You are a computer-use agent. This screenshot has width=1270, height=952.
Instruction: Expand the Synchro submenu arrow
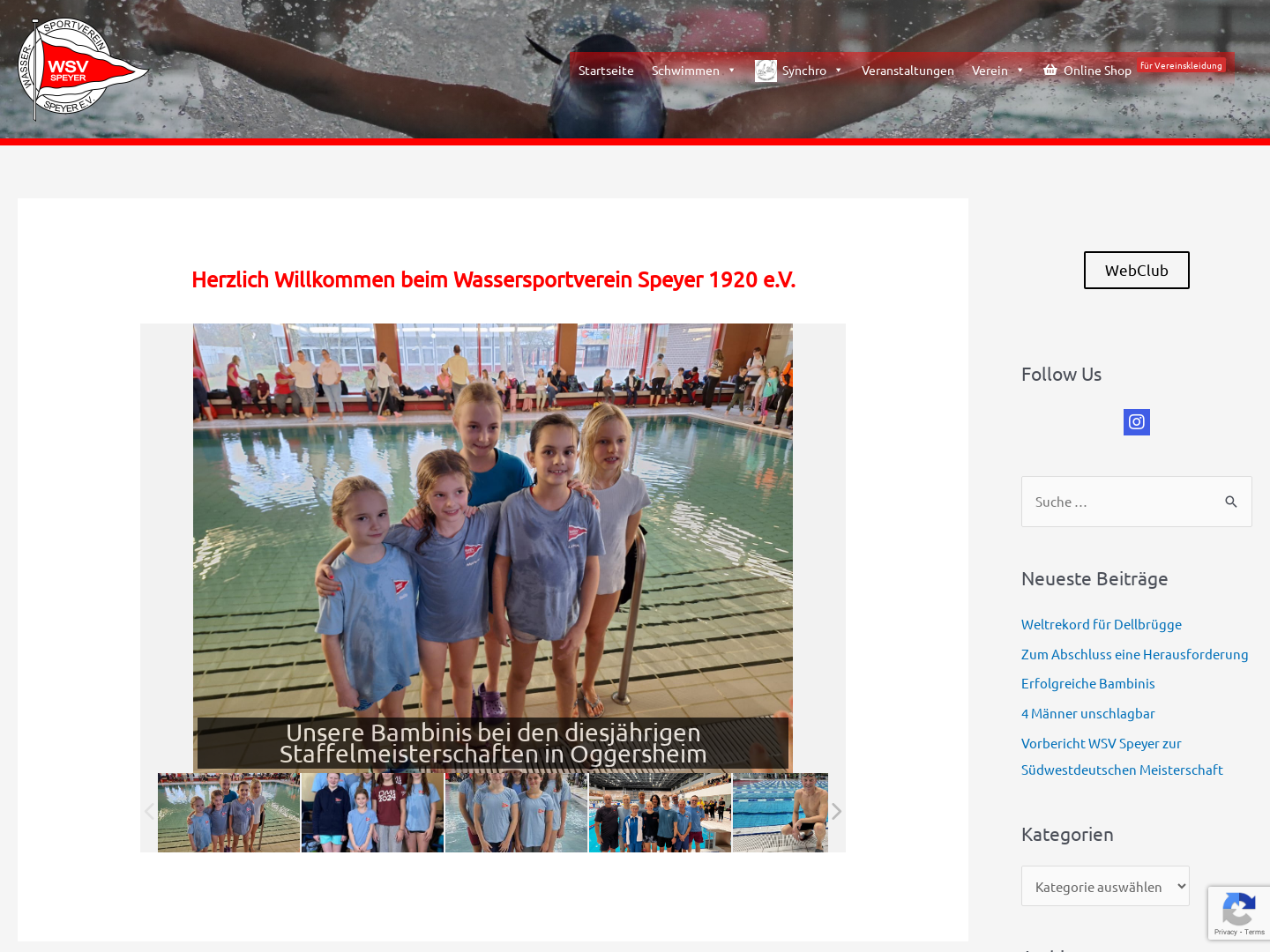tap(838, 71)
